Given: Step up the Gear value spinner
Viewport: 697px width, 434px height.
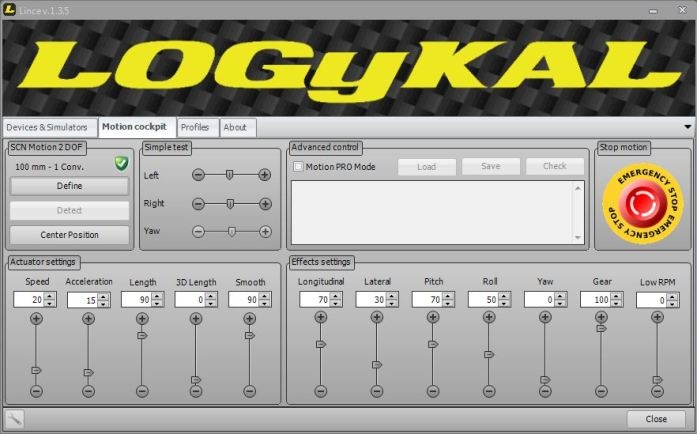Looking at the screenshot, I should pyautogui.click(x=617, y=296).
